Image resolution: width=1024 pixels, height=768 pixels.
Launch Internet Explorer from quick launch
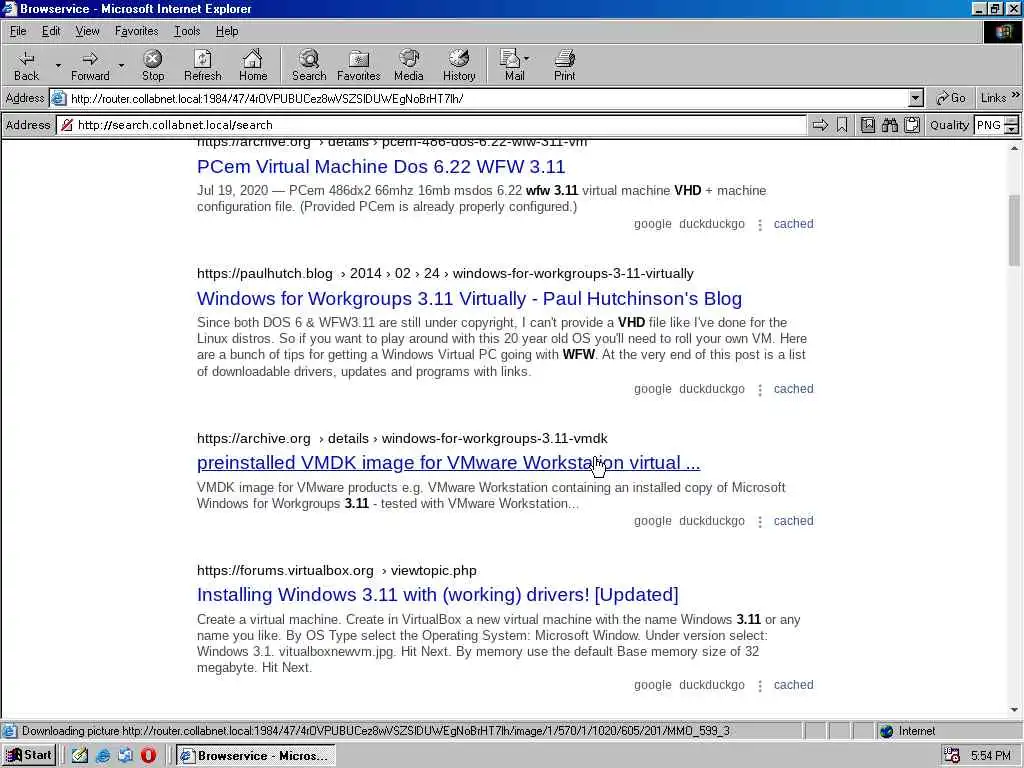tap(103, 756)
